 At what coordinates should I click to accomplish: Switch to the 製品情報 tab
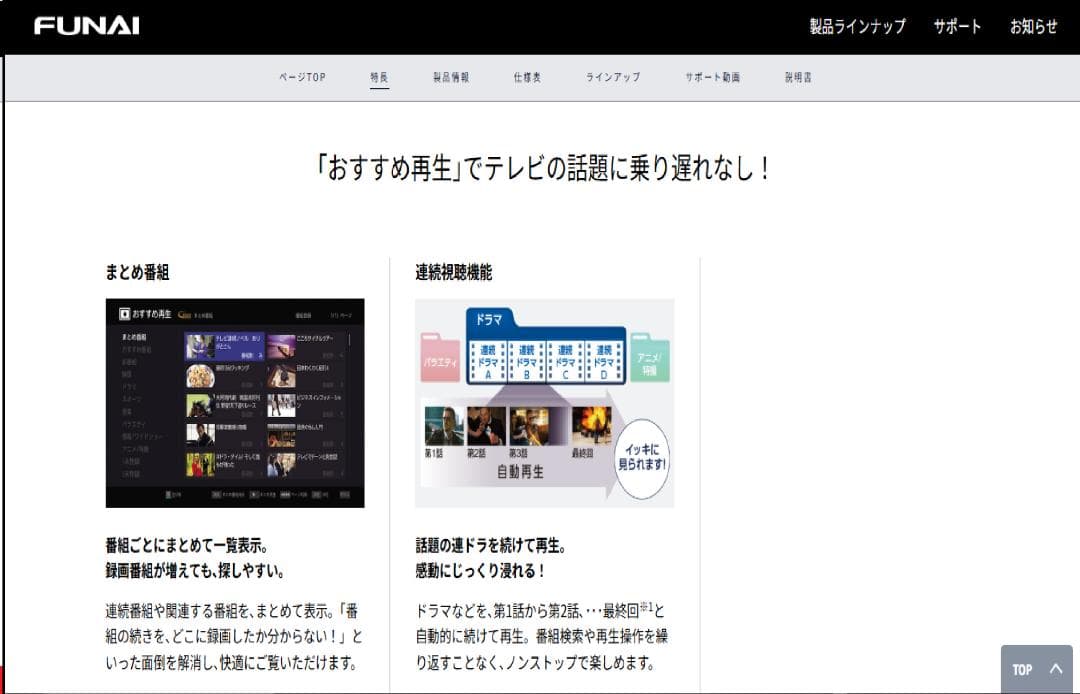pyautogui.click(x=453, y=76)
